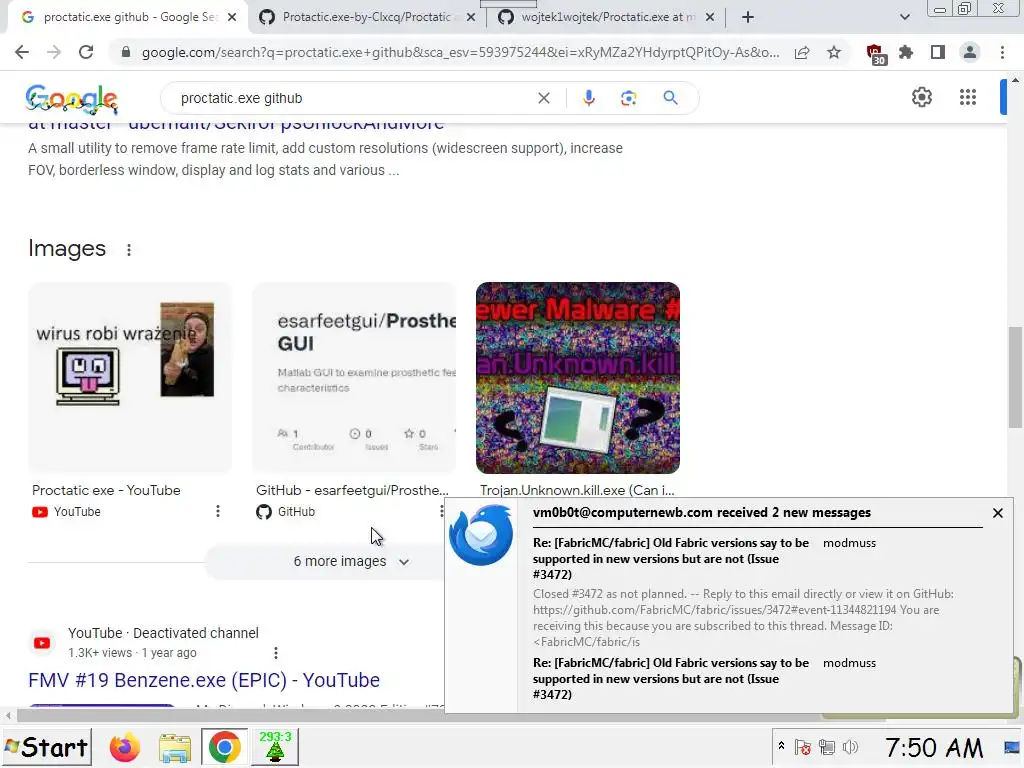Open Google apps grid

(968, 97)
